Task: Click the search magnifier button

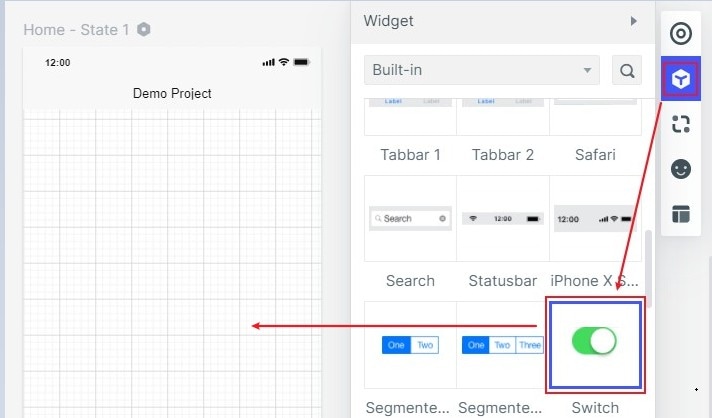Action: tap(627, 71)
